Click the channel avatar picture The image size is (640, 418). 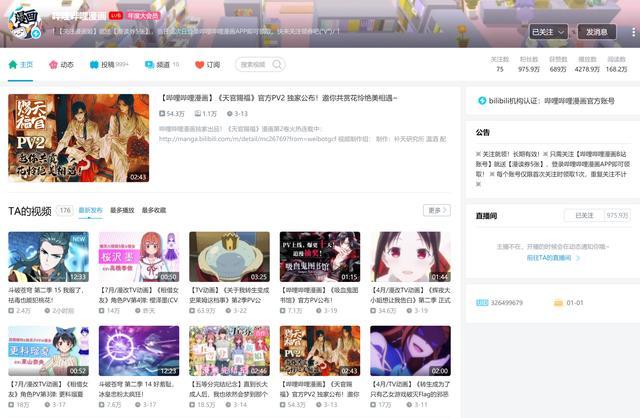point(24,22)
